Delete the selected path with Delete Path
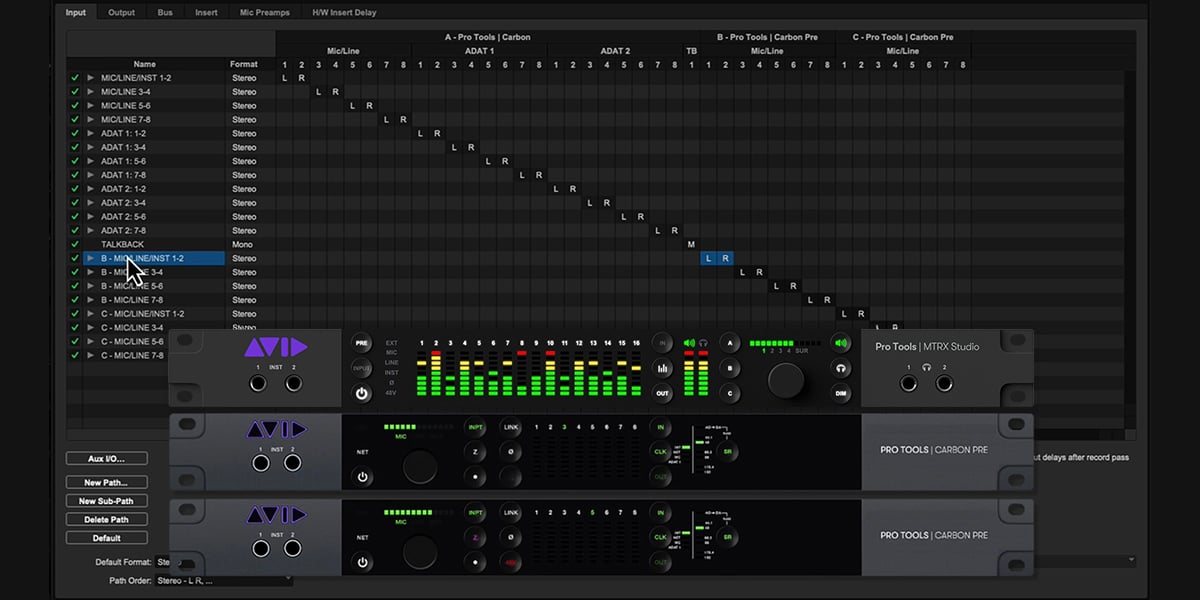 point(107,519)
